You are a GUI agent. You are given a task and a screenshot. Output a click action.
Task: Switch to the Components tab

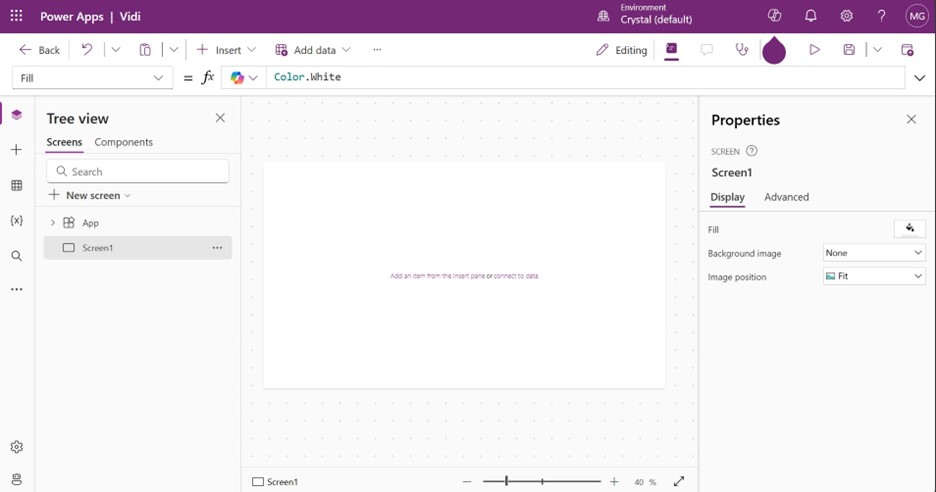pyautogui.click(x=123, y=142)
